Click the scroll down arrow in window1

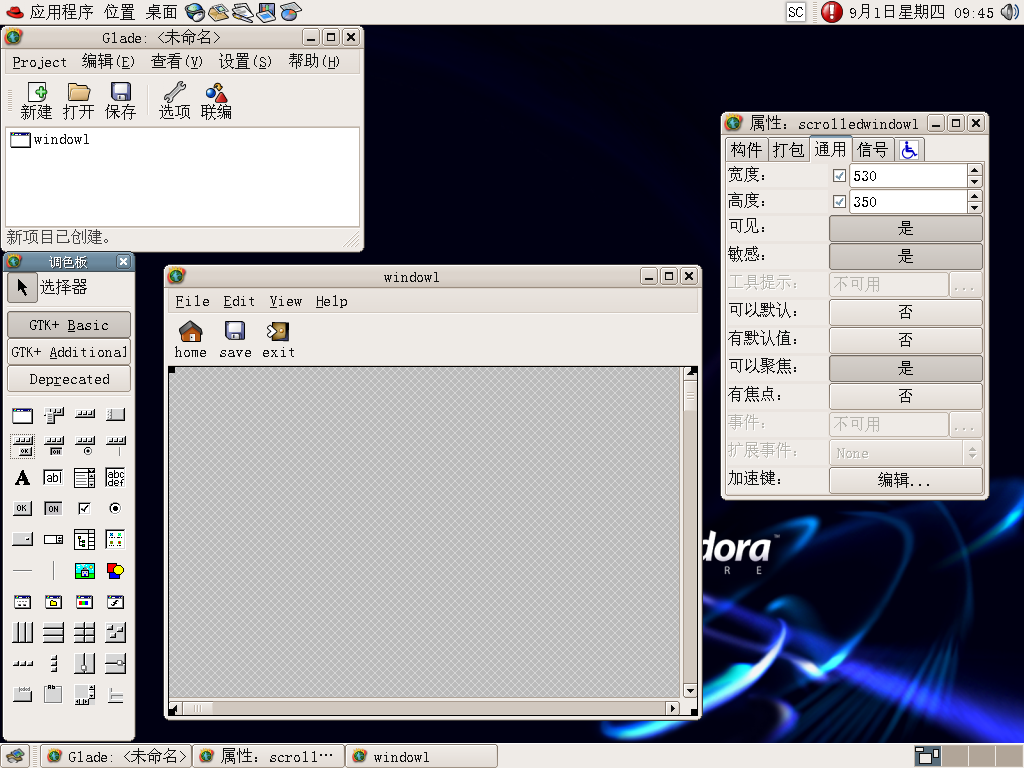tap(690, 691)
